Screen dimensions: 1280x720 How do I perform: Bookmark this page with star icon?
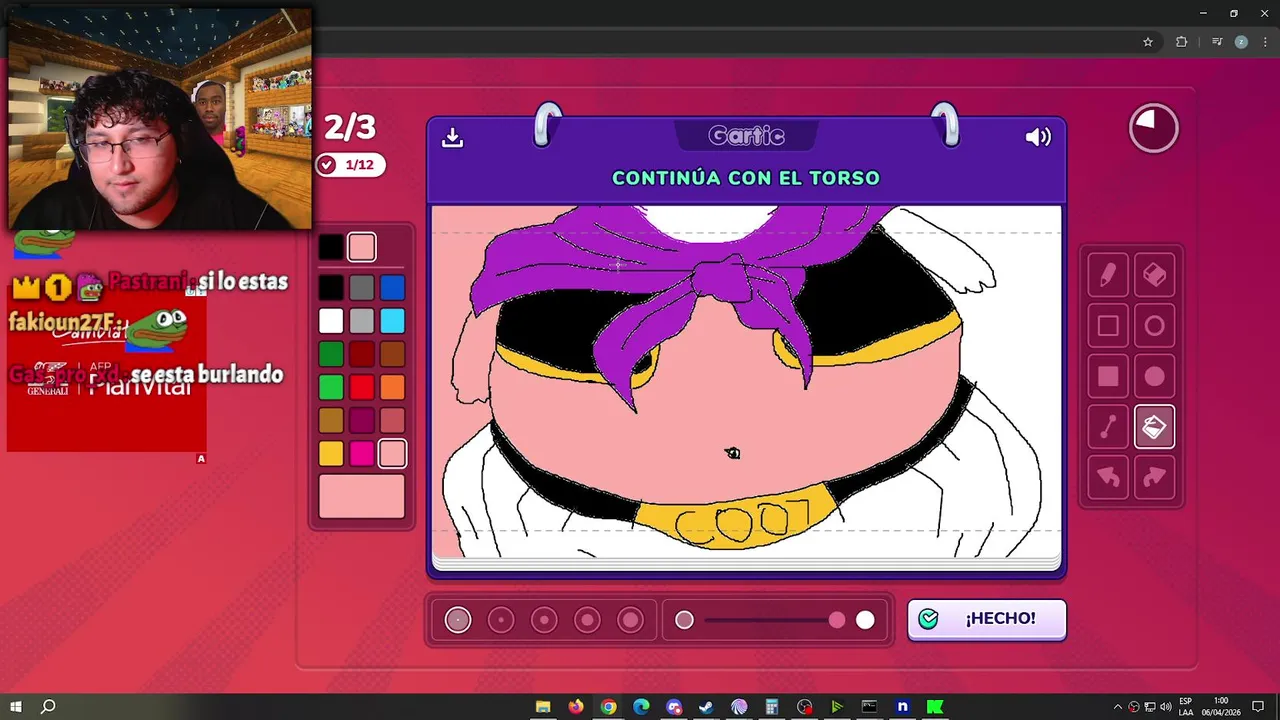[1148, 42]
